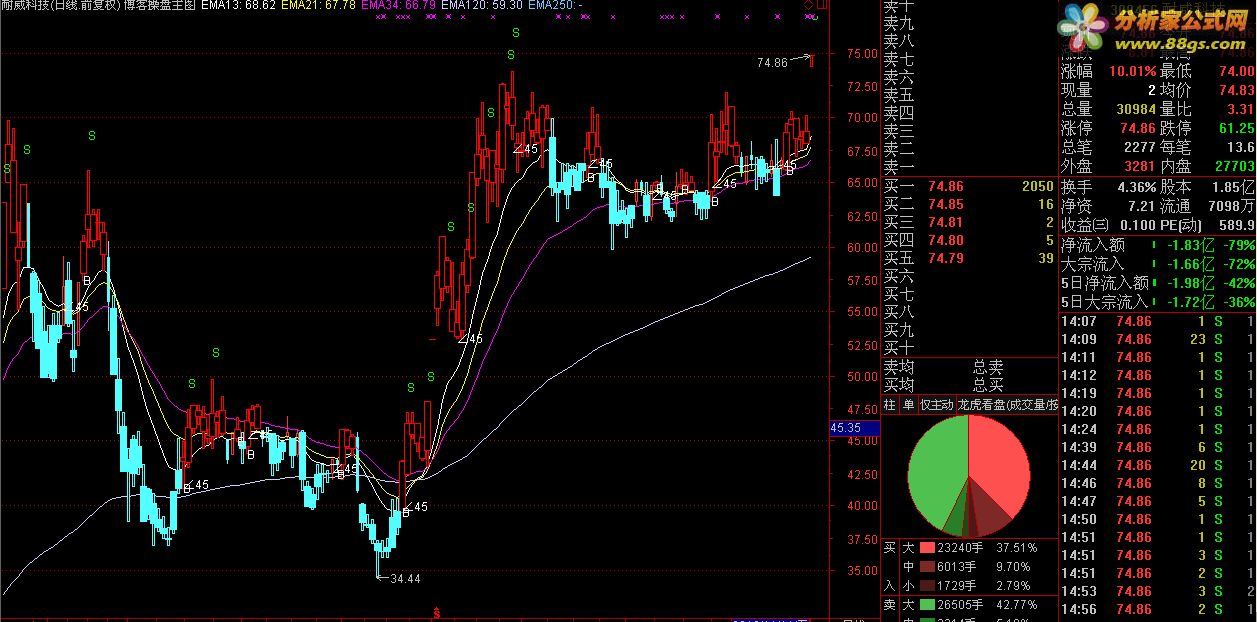The width and height of the screenshot is (1257, 622).
Task: Click the 买三 price 74.81
Action: (x=946, y=222)
